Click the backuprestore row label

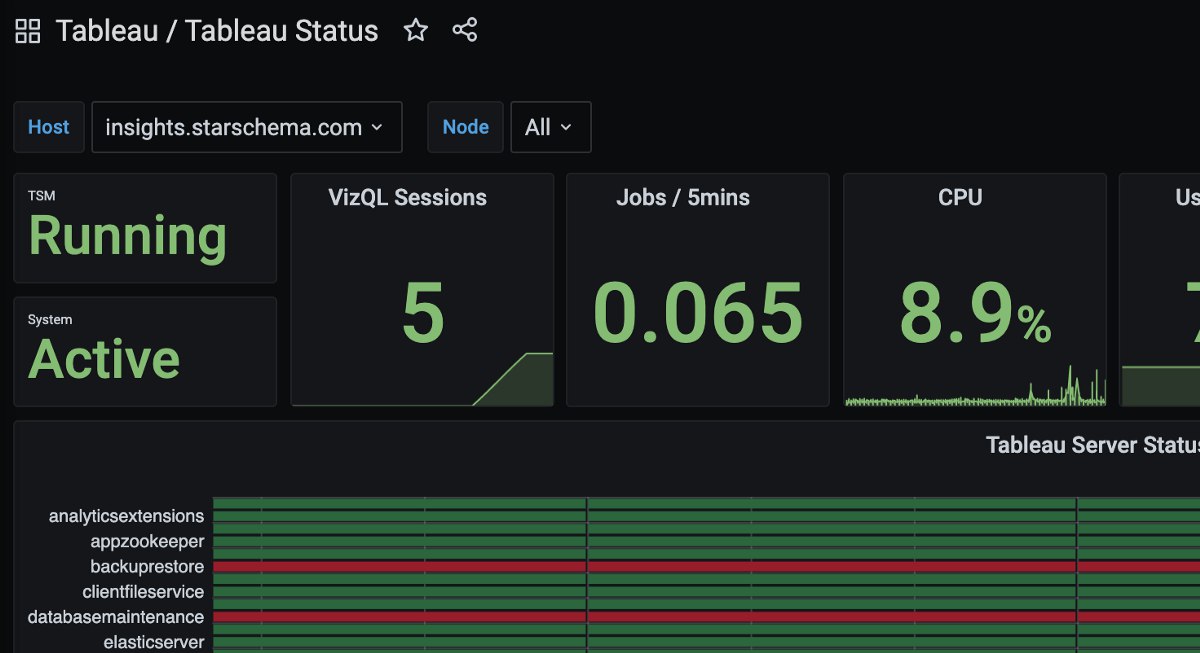(x=147, y=566)
